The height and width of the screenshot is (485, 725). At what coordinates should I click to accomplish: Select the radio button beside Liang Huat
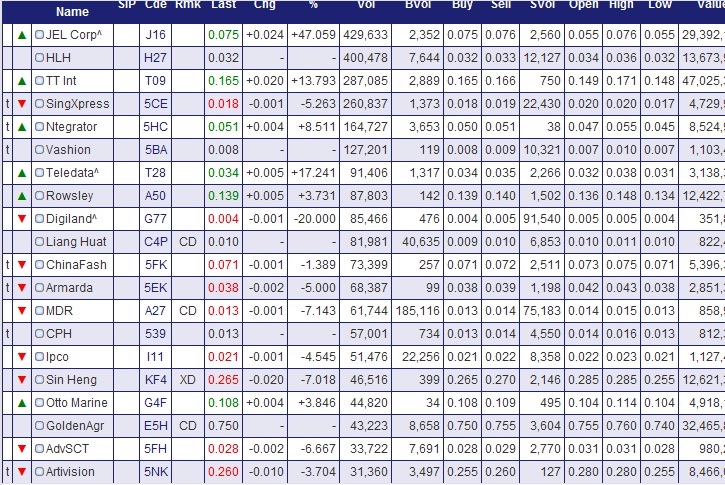[x=40, y=242]
